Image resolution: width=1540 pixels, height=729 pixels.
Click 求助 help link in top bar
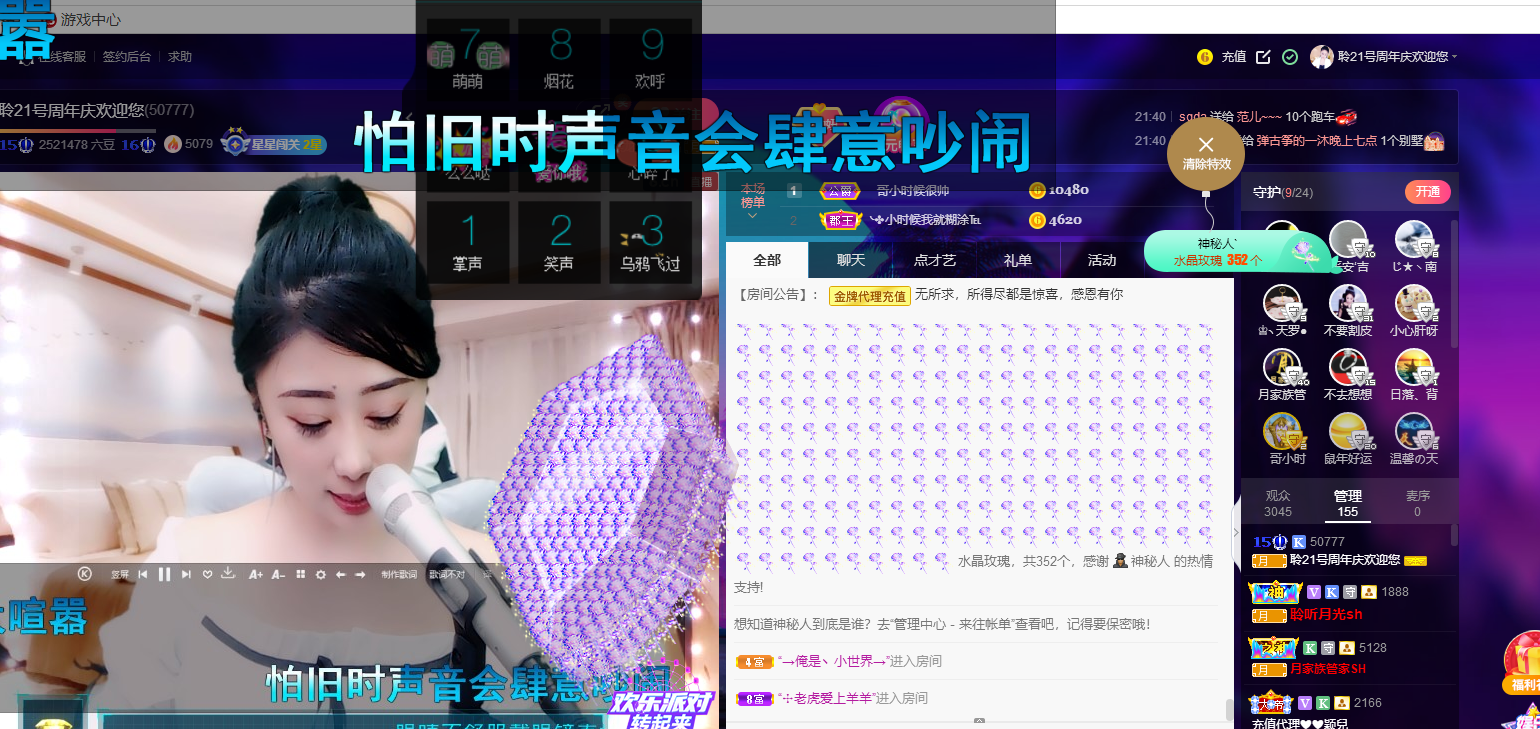[x=180, y=57]
